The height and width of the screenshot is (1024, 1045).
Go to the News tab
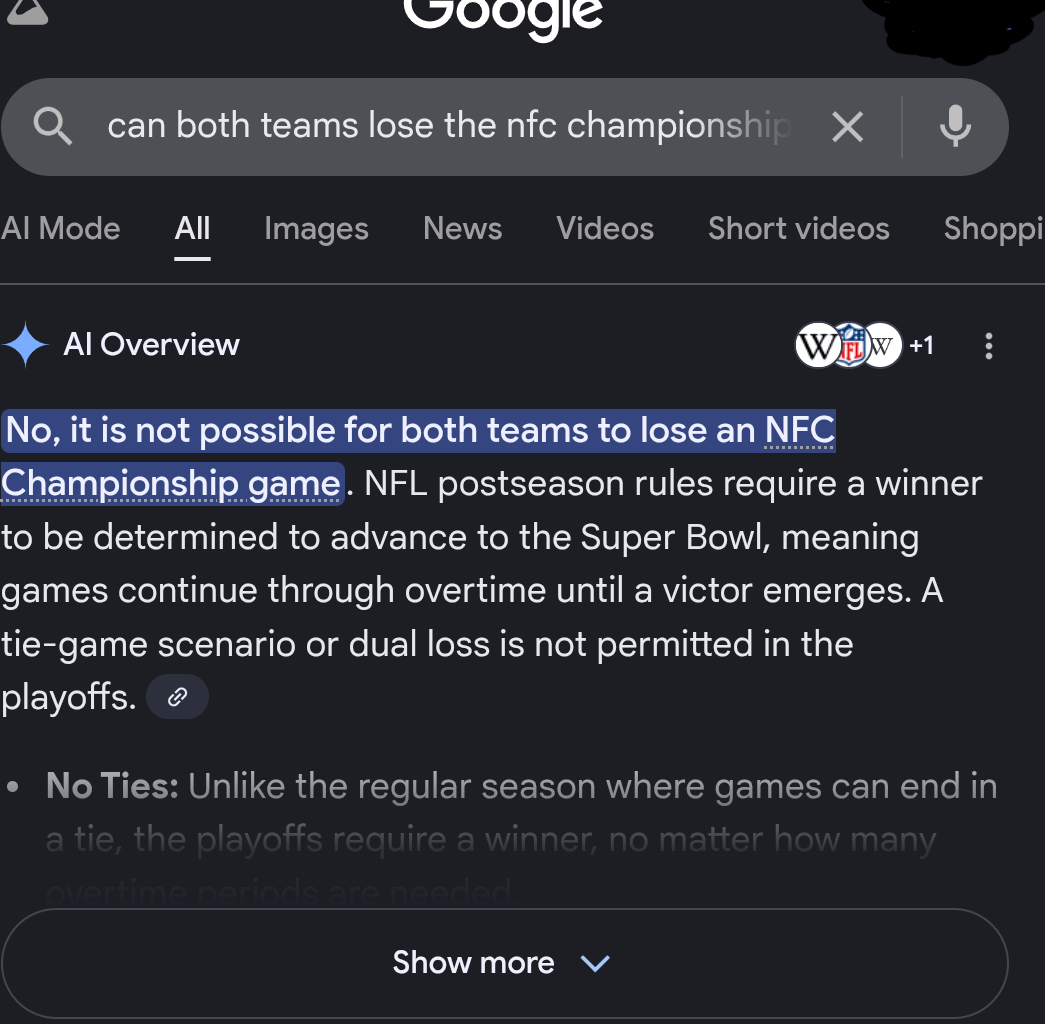[x=462, y=228]
